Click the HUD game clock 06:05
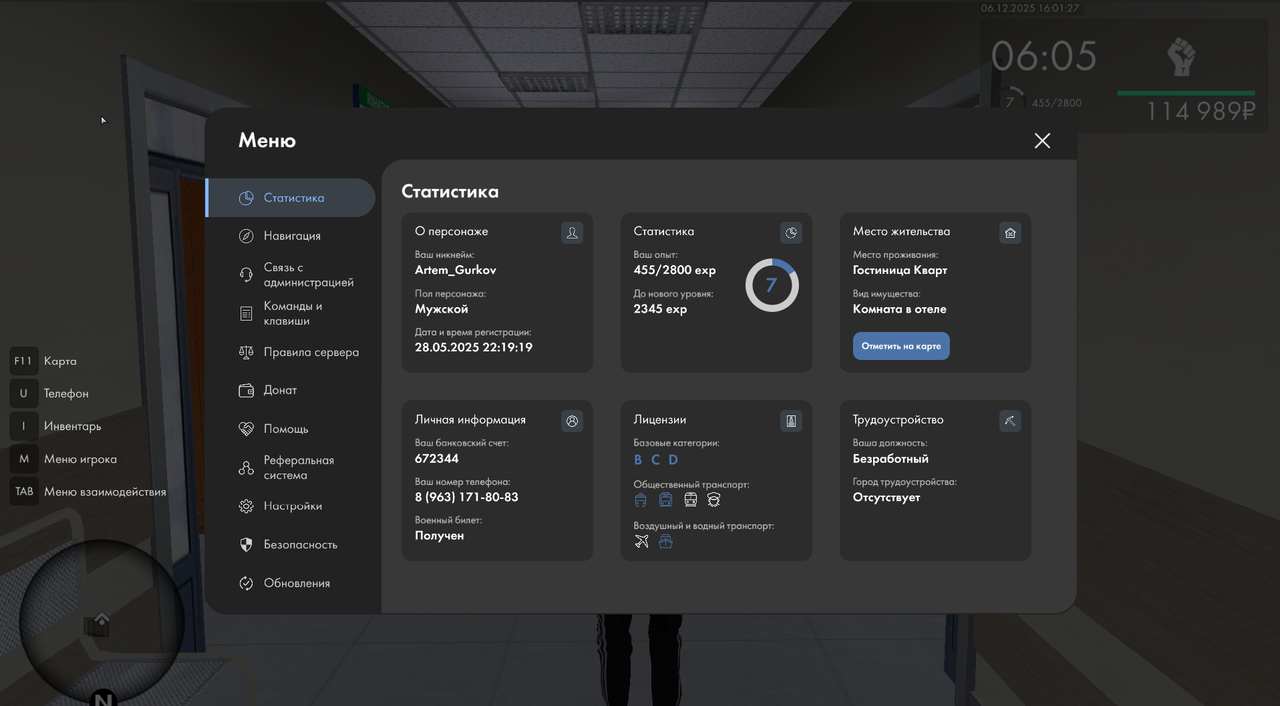1280x706 pixels. click(x=1044, y=56)
